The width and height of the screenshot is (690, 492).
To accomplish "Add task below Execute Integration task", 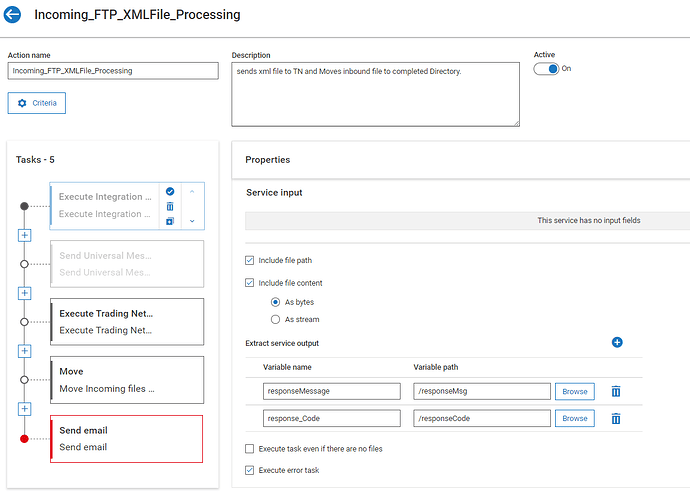I will coord(25,235).
